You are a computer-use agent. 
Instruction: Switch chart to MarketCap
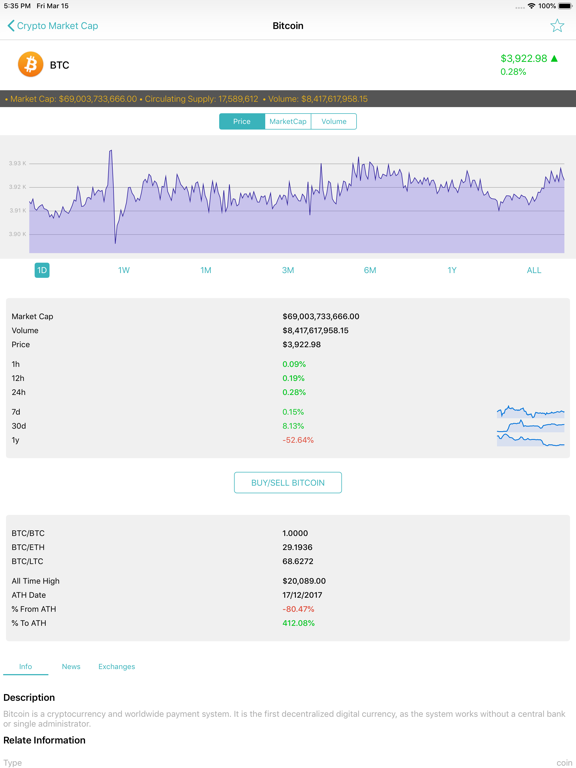[x=288, y=121]
